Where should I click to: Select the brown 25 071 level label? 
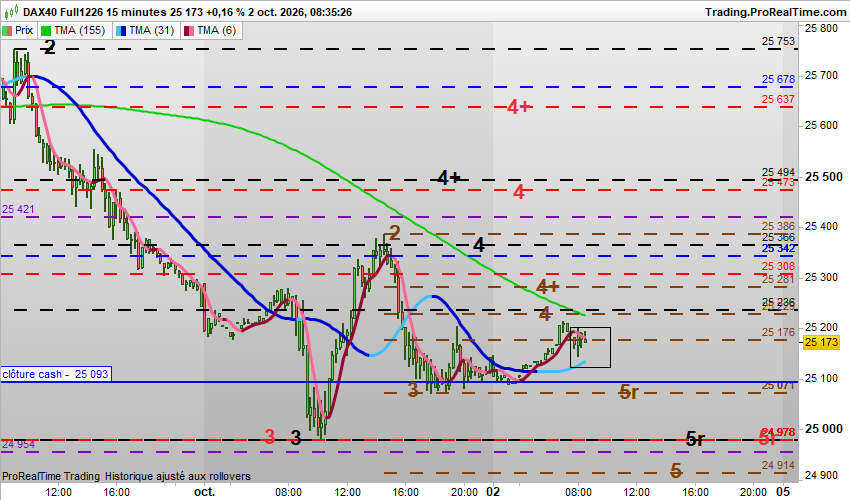pyautogui.click(x=778, y=386)
